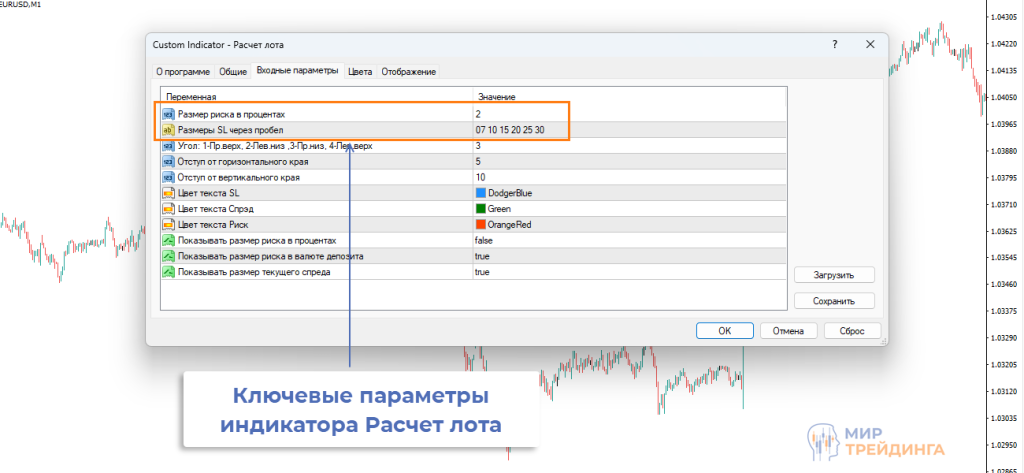Toggle true value for 'Показывать размер текущего спреда'

point(483,272)
